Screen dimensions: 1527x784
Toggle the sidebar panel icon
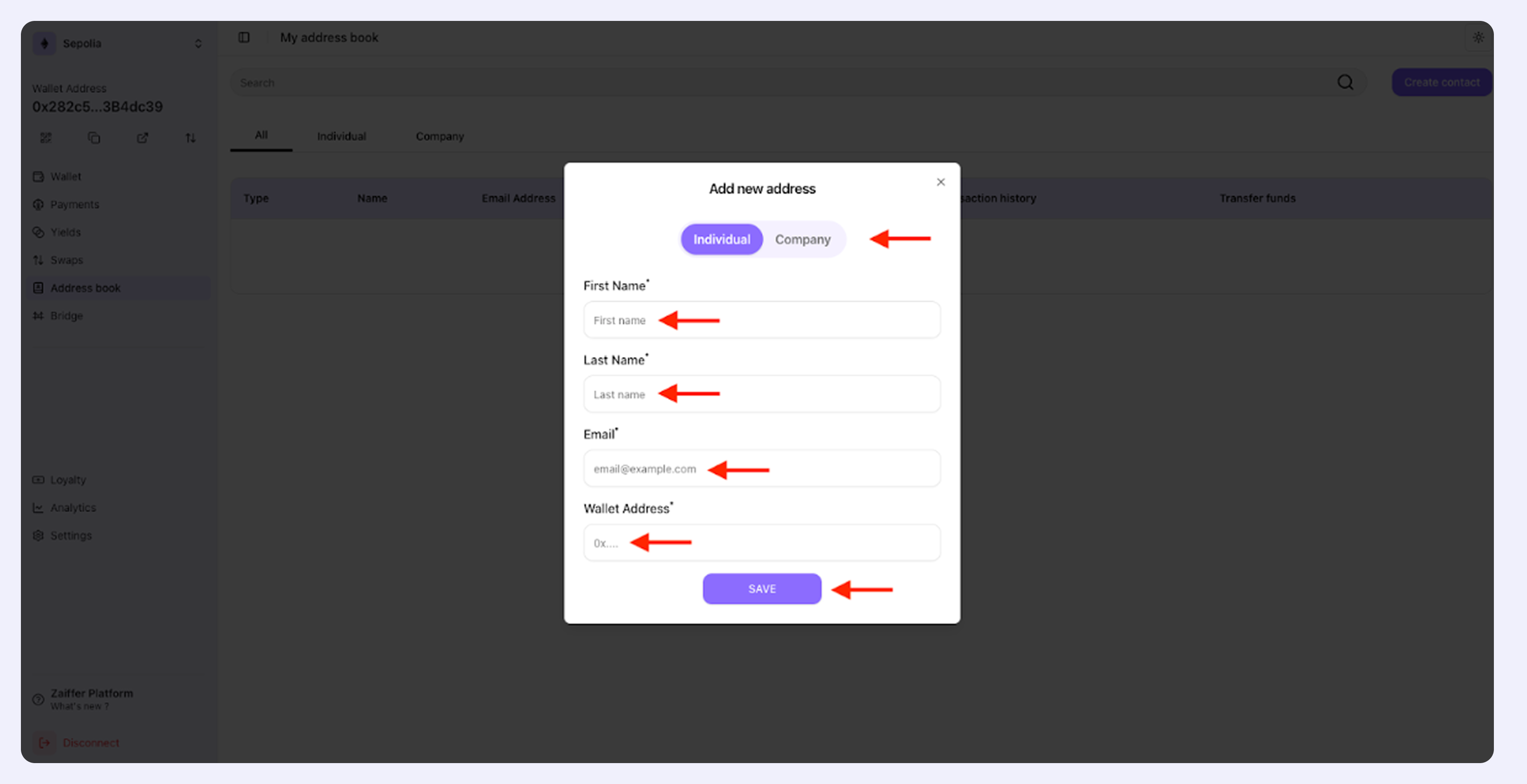tap(244, 37)
